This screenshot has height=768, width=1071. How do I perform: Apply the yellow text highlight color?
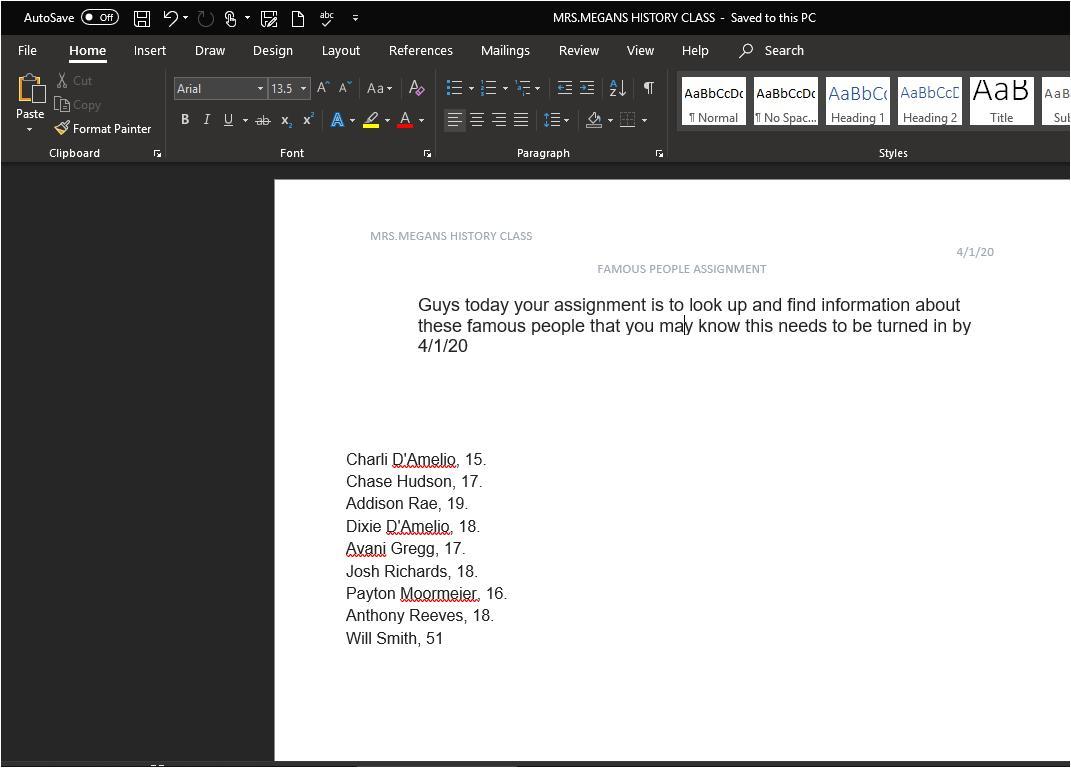pyautogui.click(x=371, y=120)
